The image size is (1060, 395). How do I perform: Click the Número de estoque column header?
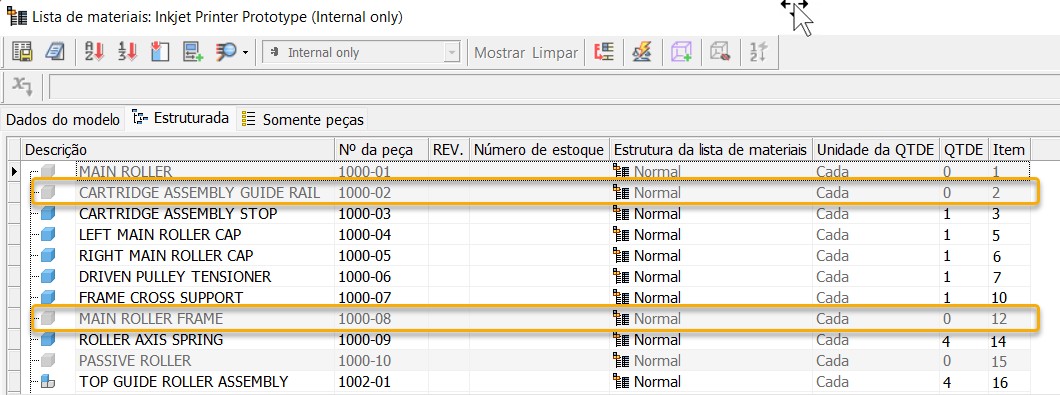click(x=539, y=149)
